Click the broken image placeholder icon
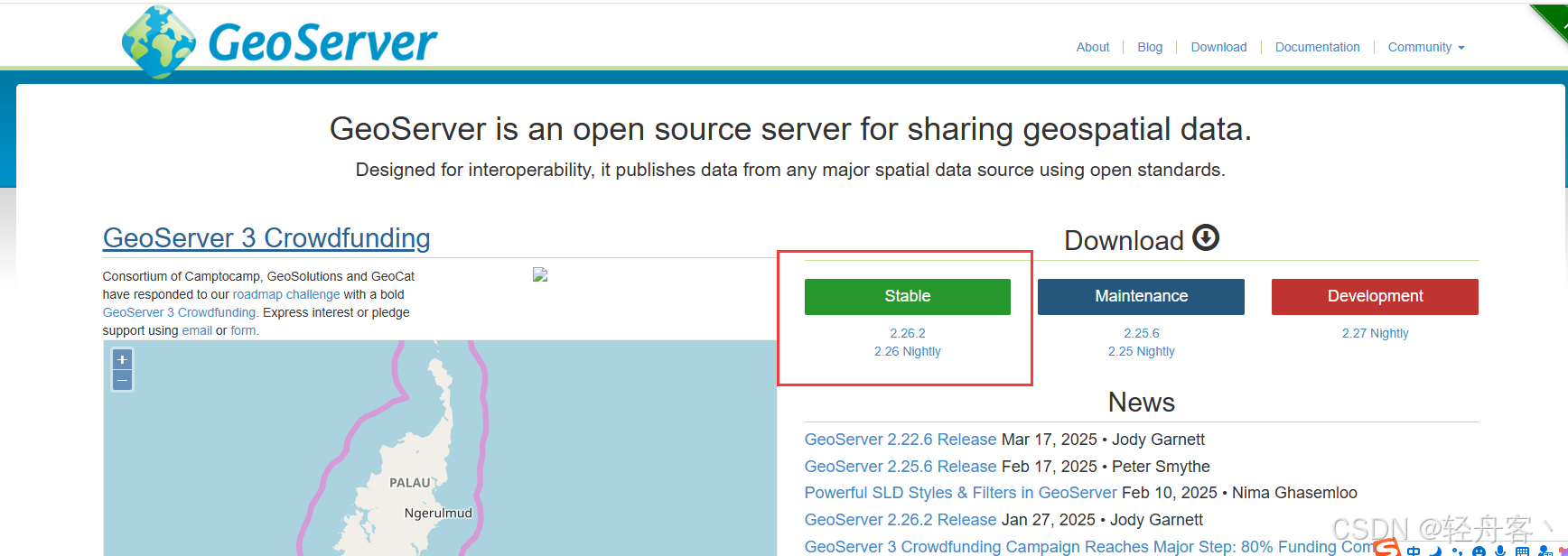This screenshot has height=556, width=1568. point(540,274)
